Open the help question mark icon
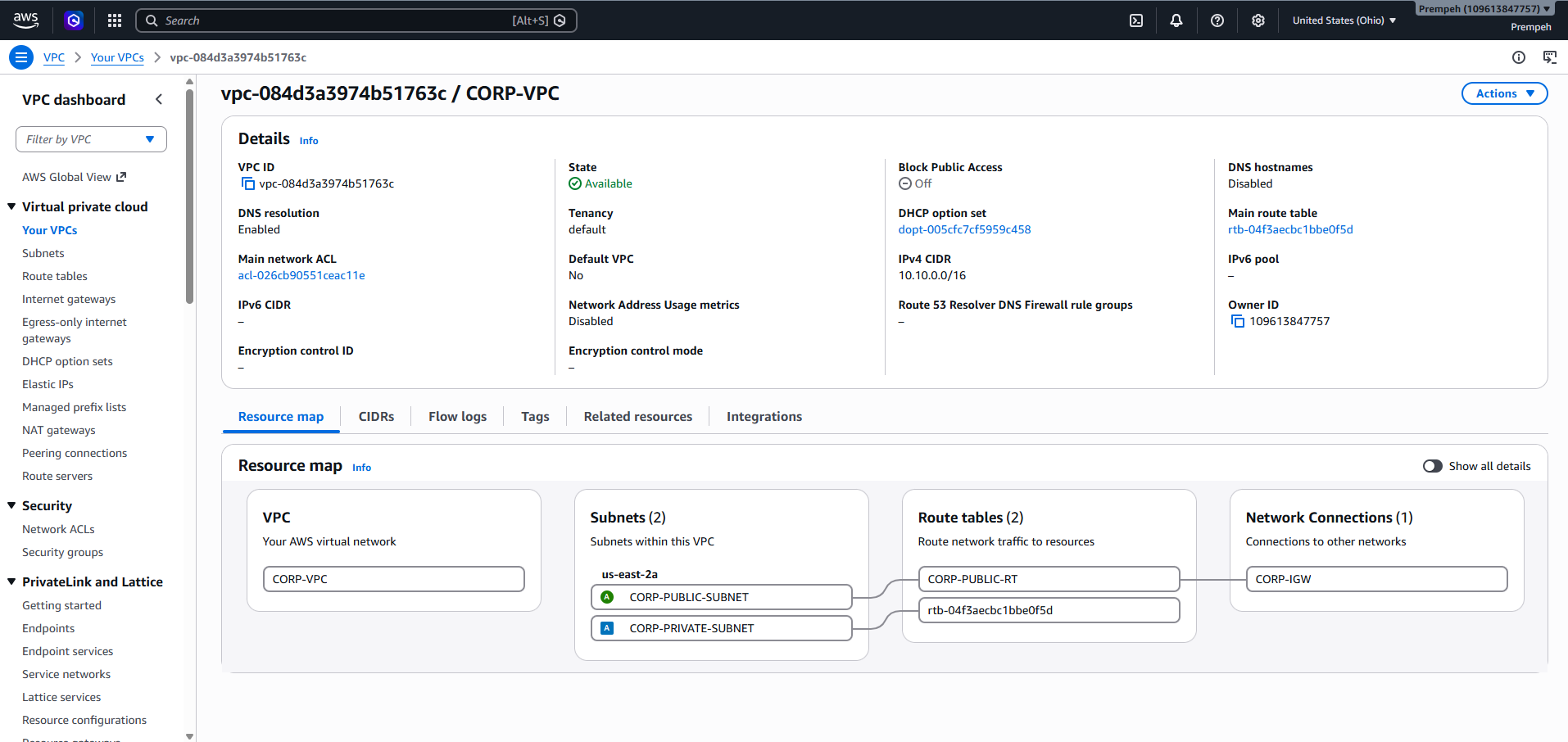Screen dimensions: 1568x742 (1217, 20)
